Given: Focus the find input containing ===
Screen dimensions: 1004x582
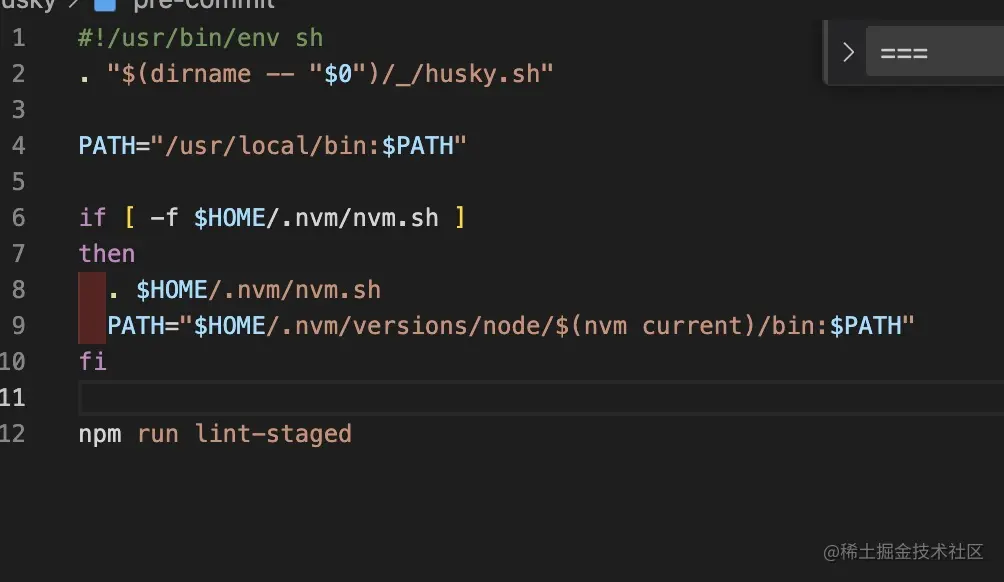Looking at the screenshot, I should [935, 52].
